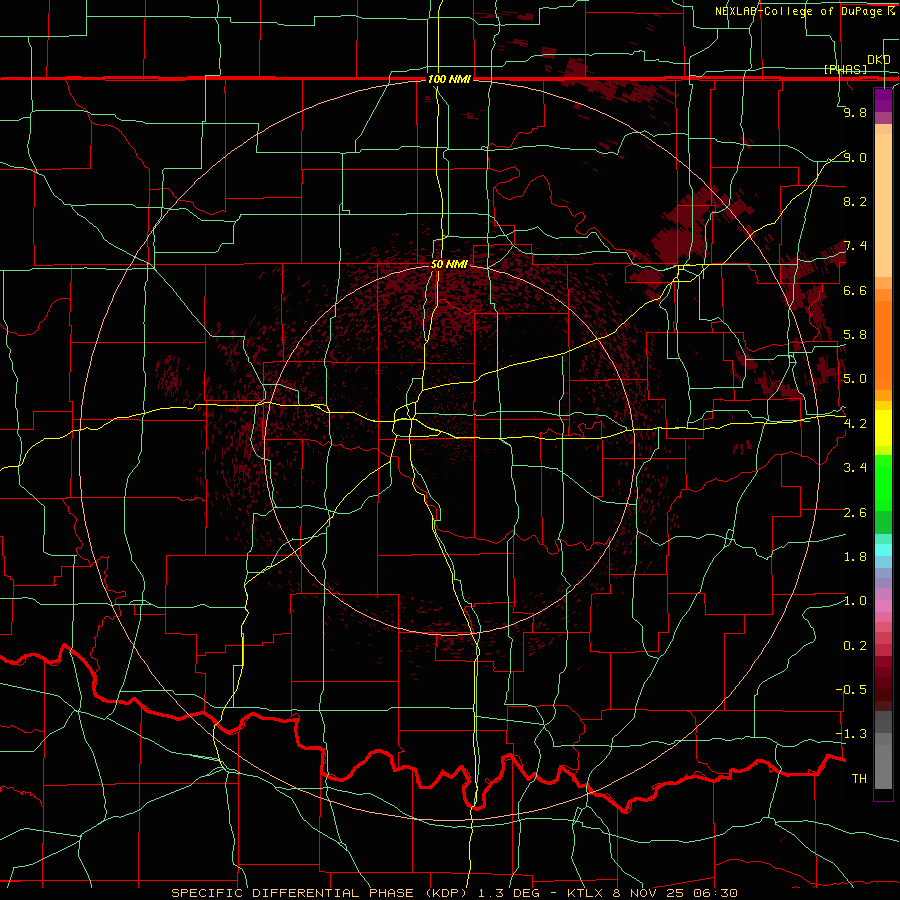Click the 6.6 value on color scale
The image size is (900, 900).
click(855, 290)
